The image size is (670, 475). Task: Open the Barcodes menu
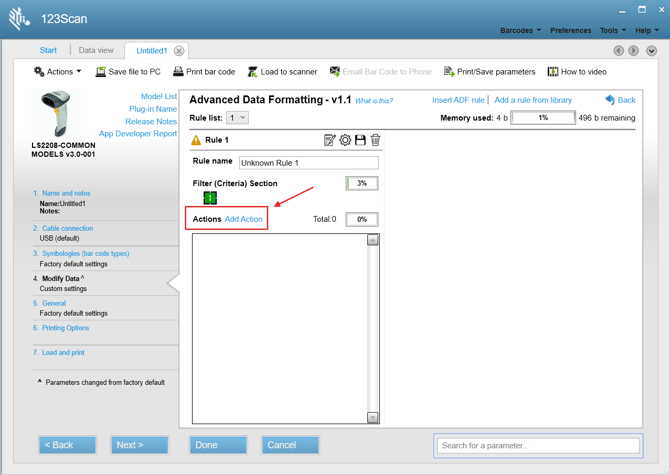520,30
